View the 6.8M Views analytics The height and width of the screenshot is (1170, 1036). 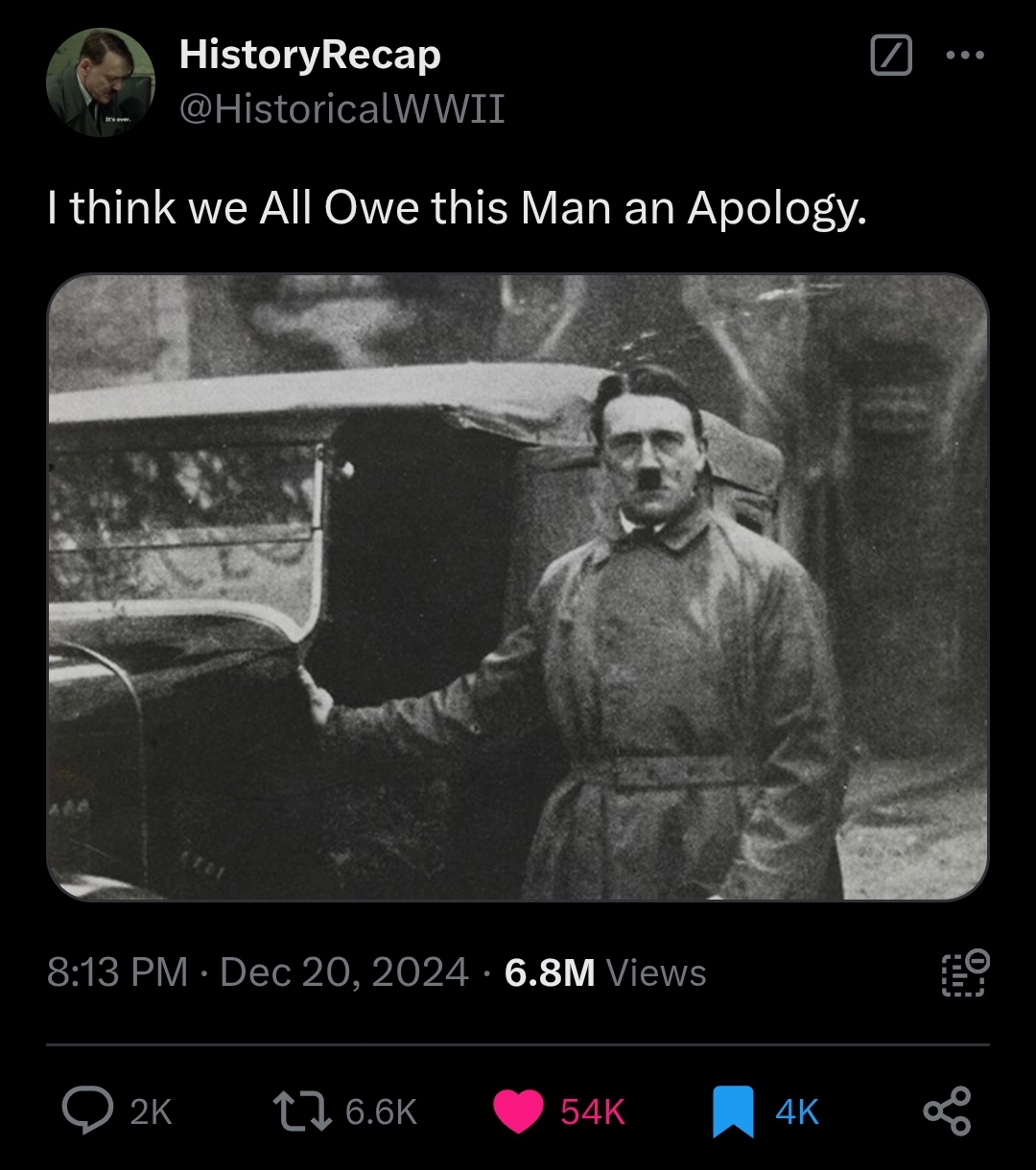(605, 972)
